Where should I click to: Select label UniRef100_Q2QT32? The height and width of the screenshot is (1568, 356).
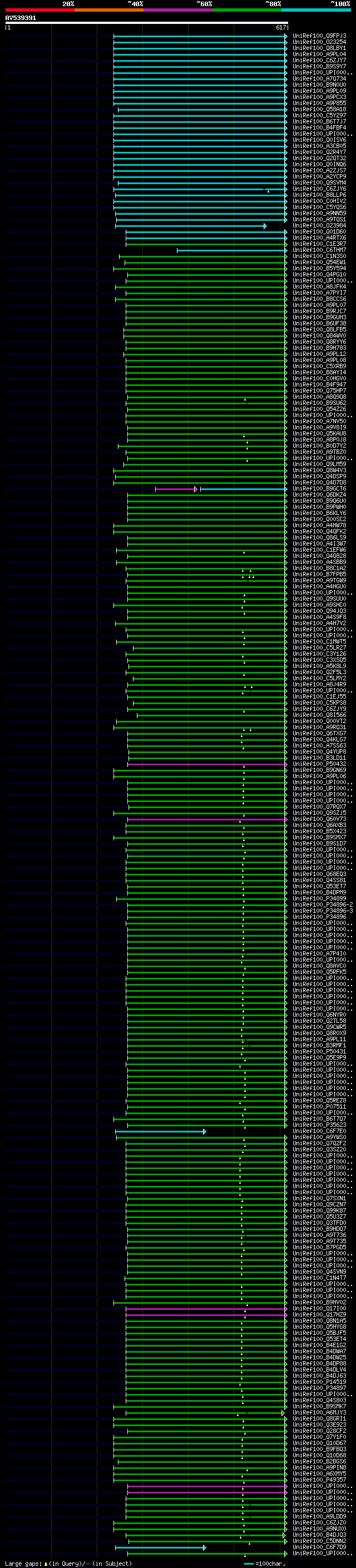[x=319, y=159]
